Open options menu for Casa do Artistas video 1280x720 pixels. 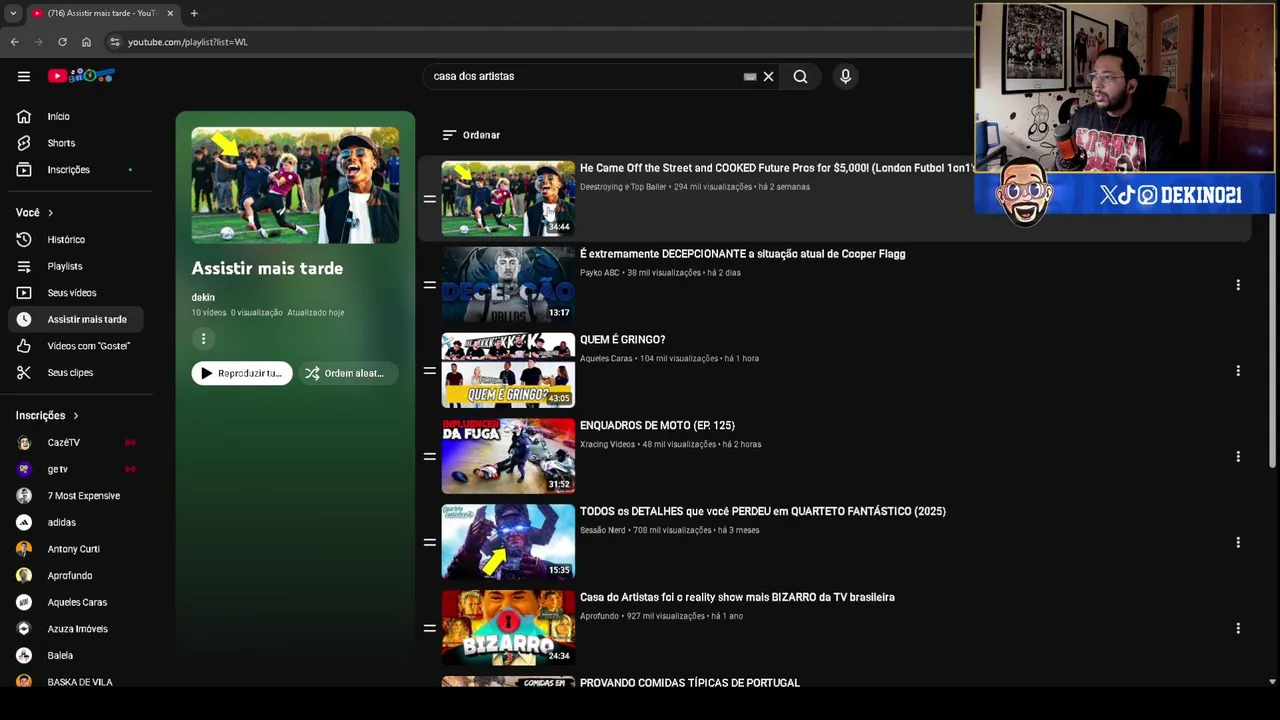[1238, 629]
